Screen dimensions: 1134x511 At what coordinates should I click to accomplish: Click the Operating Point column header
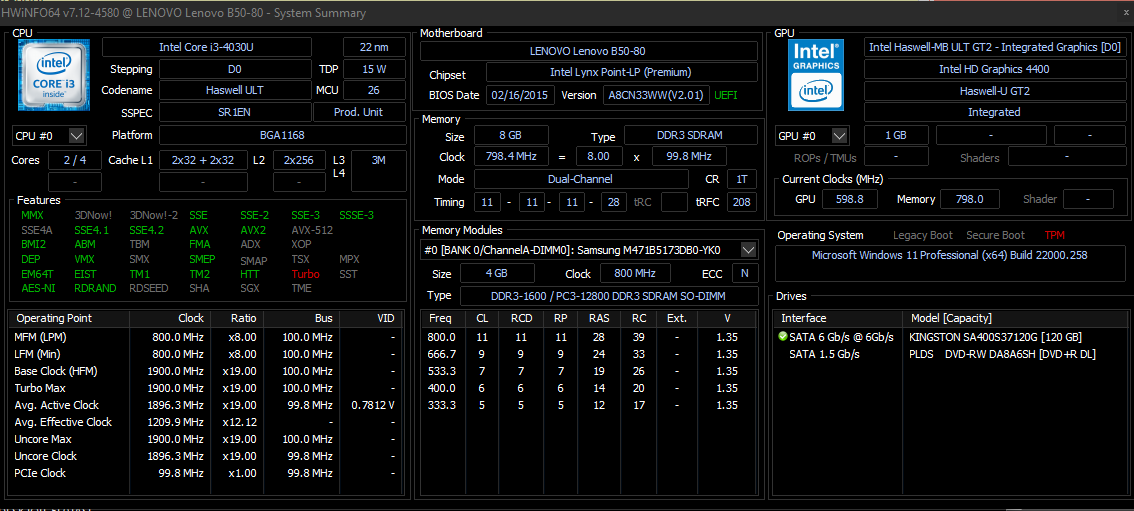pyautogui.click(x=69, y=318)
